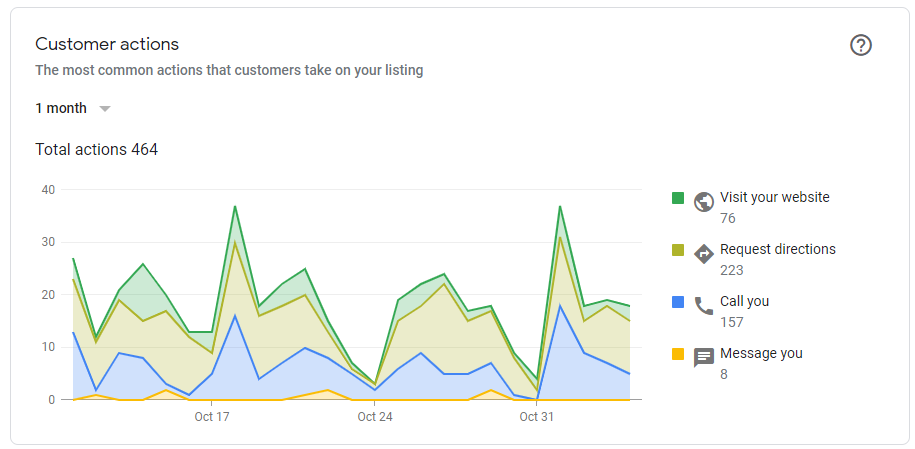Click the globe icon for website visits

click(704, 201)
